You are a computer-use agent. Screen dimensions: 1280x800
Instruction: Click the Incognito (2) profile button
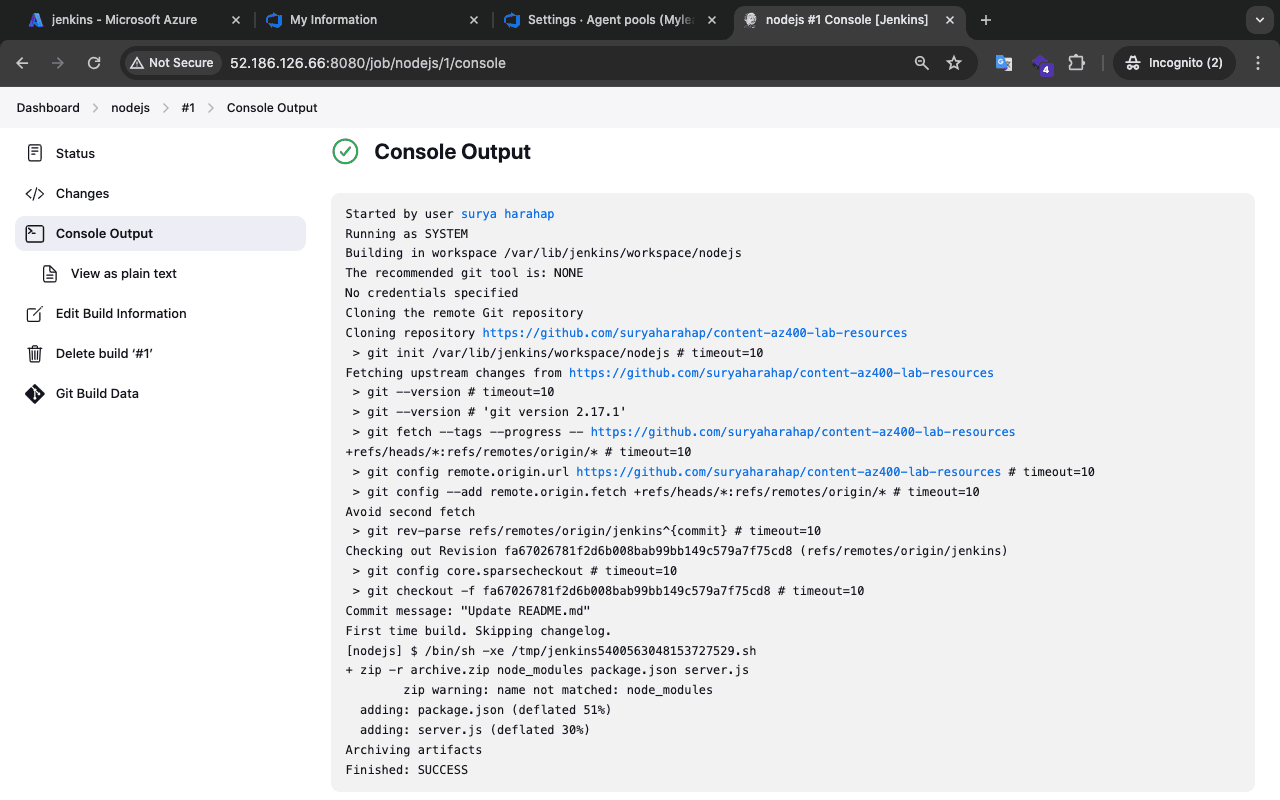tap(1174, 63)
